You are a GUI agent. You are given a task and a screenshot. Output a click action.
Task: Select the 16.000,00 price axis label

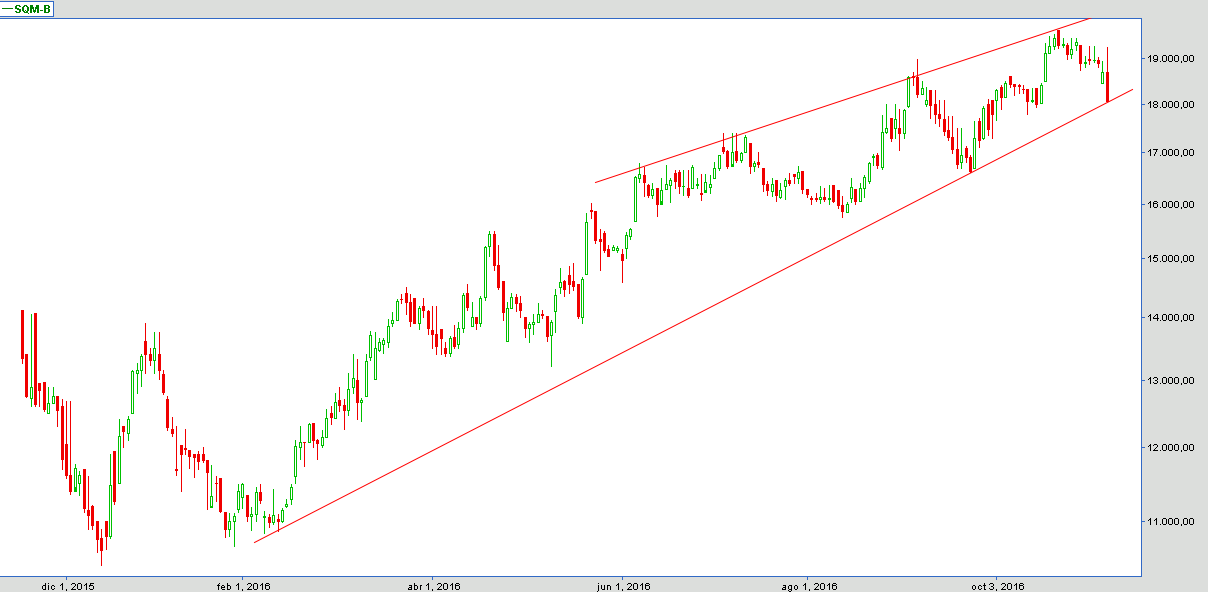1172,205
